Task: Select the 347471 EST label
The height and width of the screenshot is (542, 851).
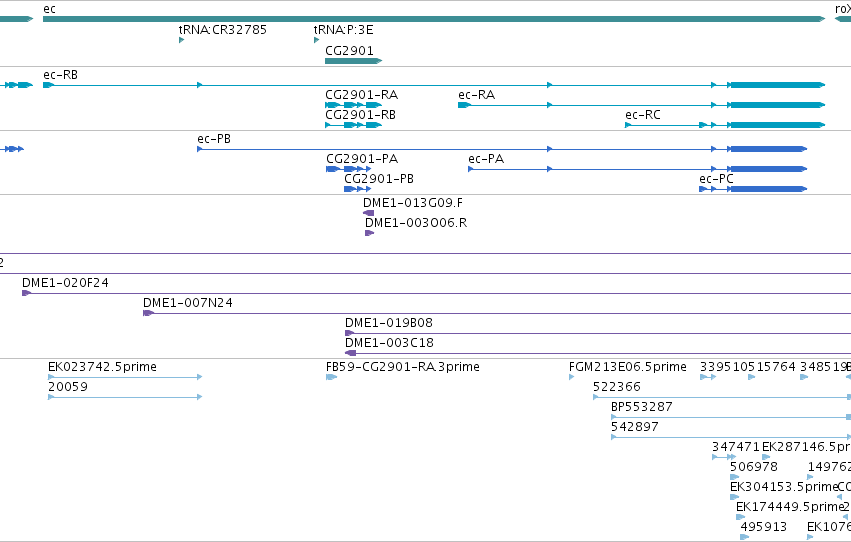Action: (x=736, y=447)
